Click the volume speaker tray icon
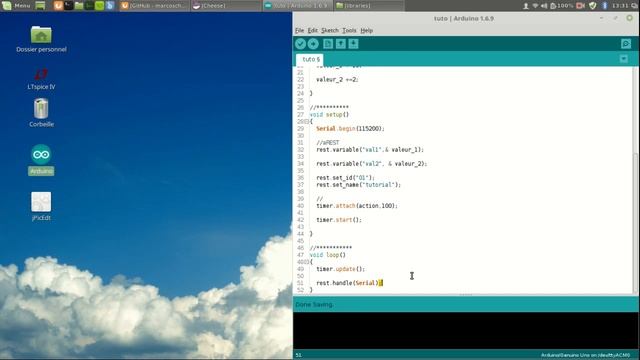 point(544,6)
